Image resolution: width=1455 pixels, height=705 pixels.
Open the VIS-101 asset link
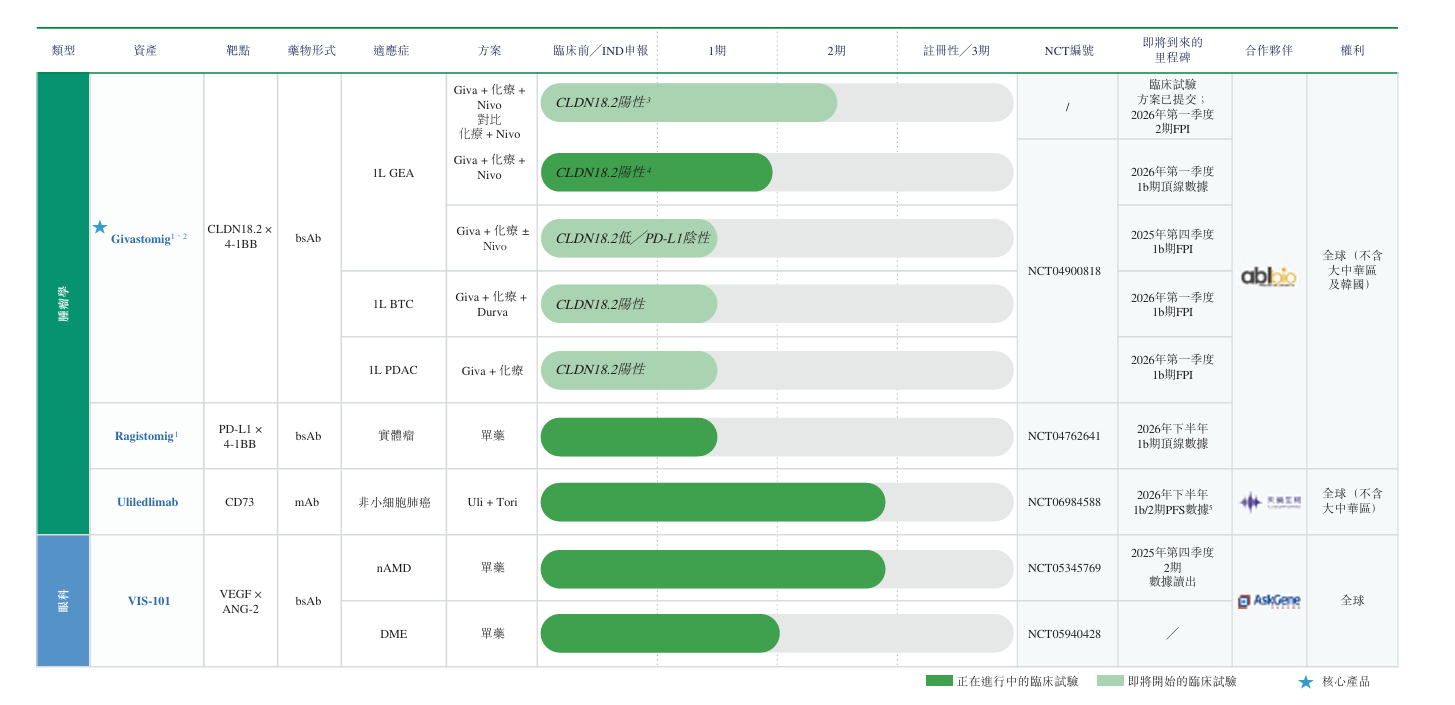[x=148, y=601]
